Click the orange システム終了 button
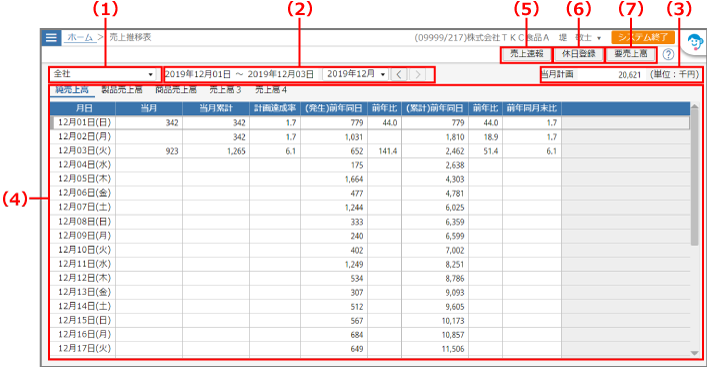 click(x=643, y=37)
